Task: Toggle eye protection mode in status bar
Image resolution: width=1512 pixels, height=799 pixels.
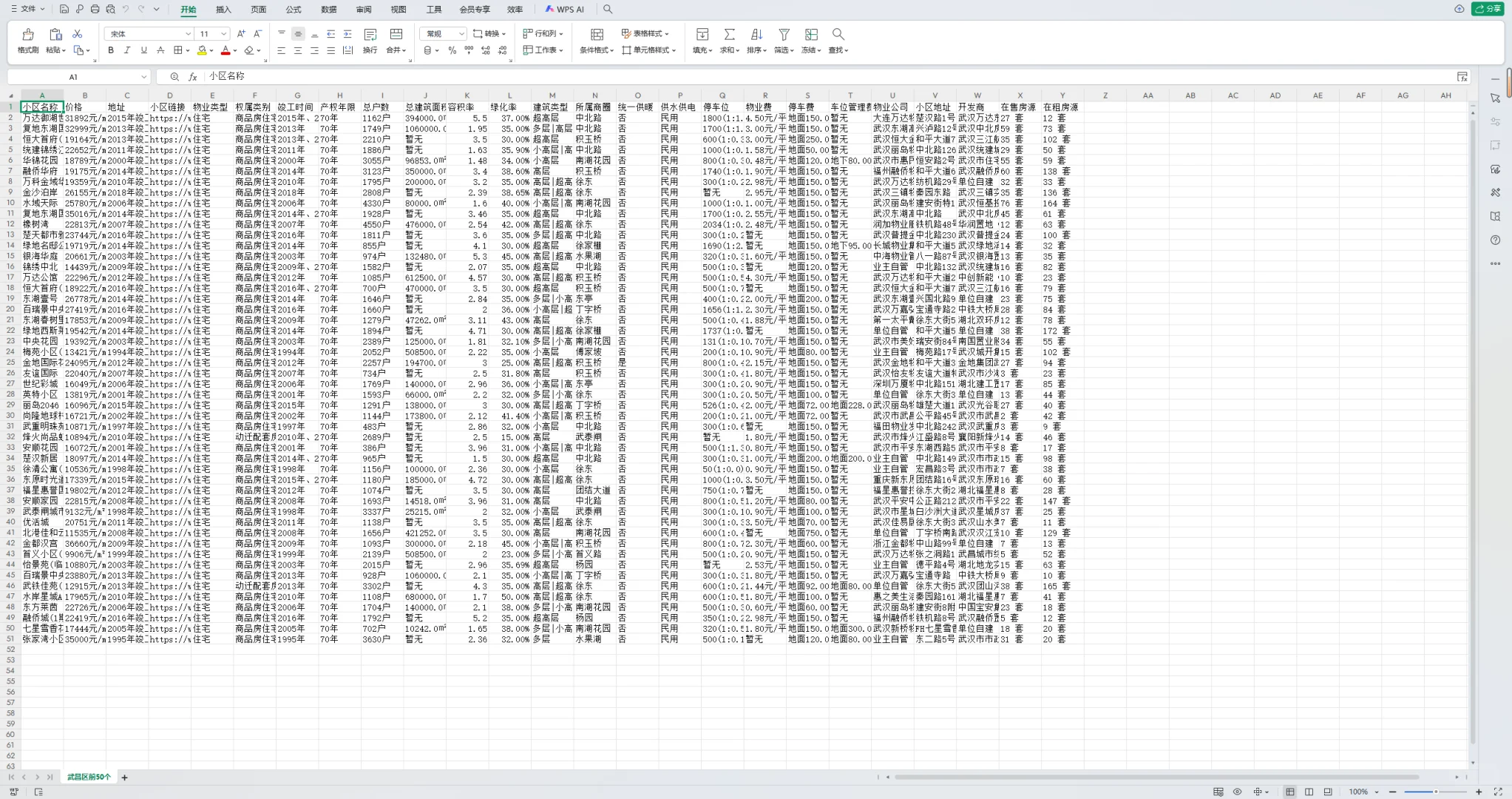Action: [1237, 792]
